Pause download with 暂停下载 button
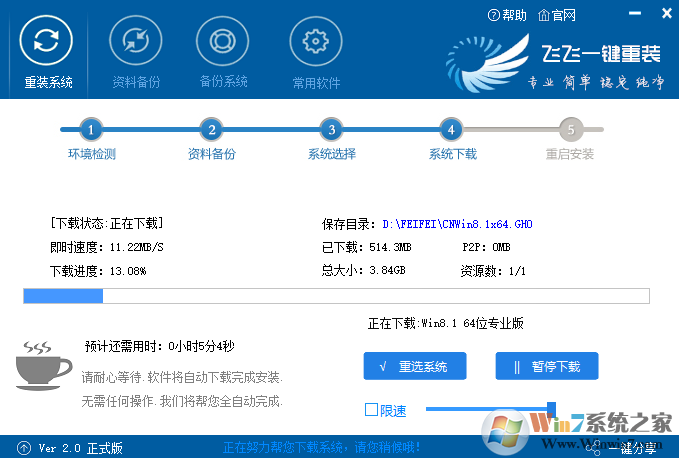 coord(546,366)
